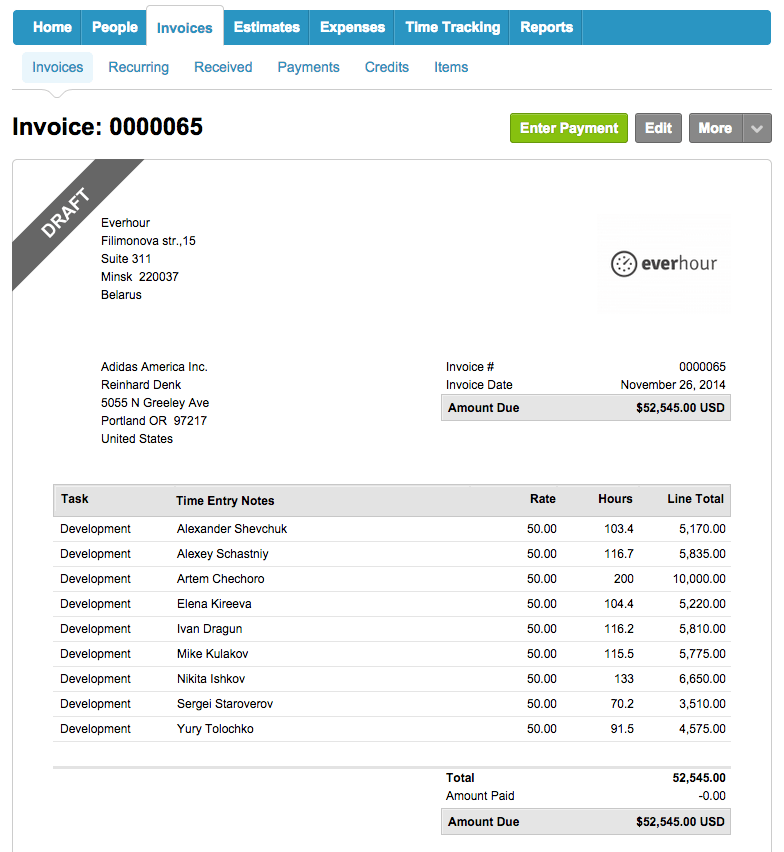Viewport: 784px width, 852px height.
Task: Click the Everhour logo image
Action: [664, 264]
